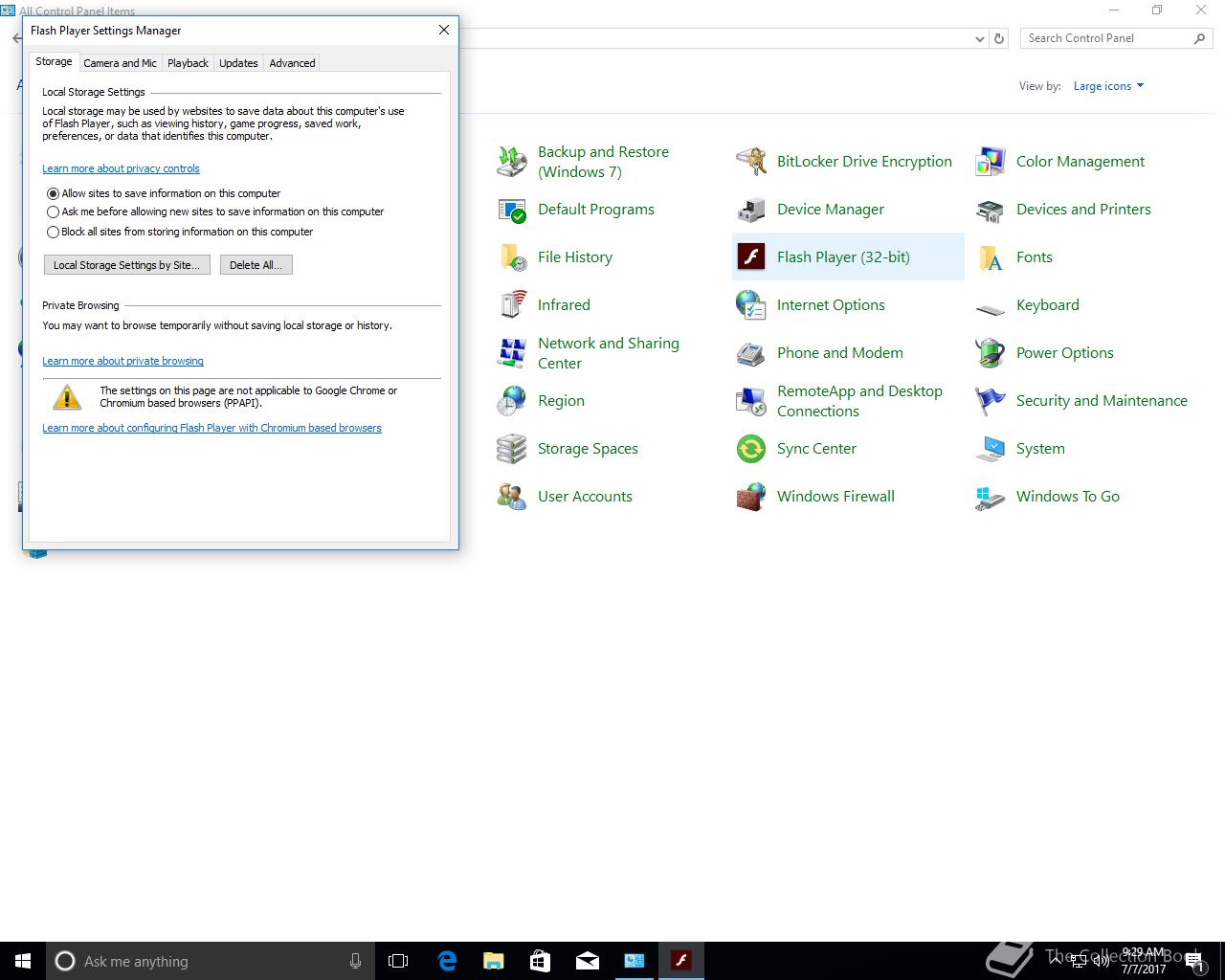Click the Flash Player taskbar button
Screen dimensions: 1225x980
click(680, 961)
